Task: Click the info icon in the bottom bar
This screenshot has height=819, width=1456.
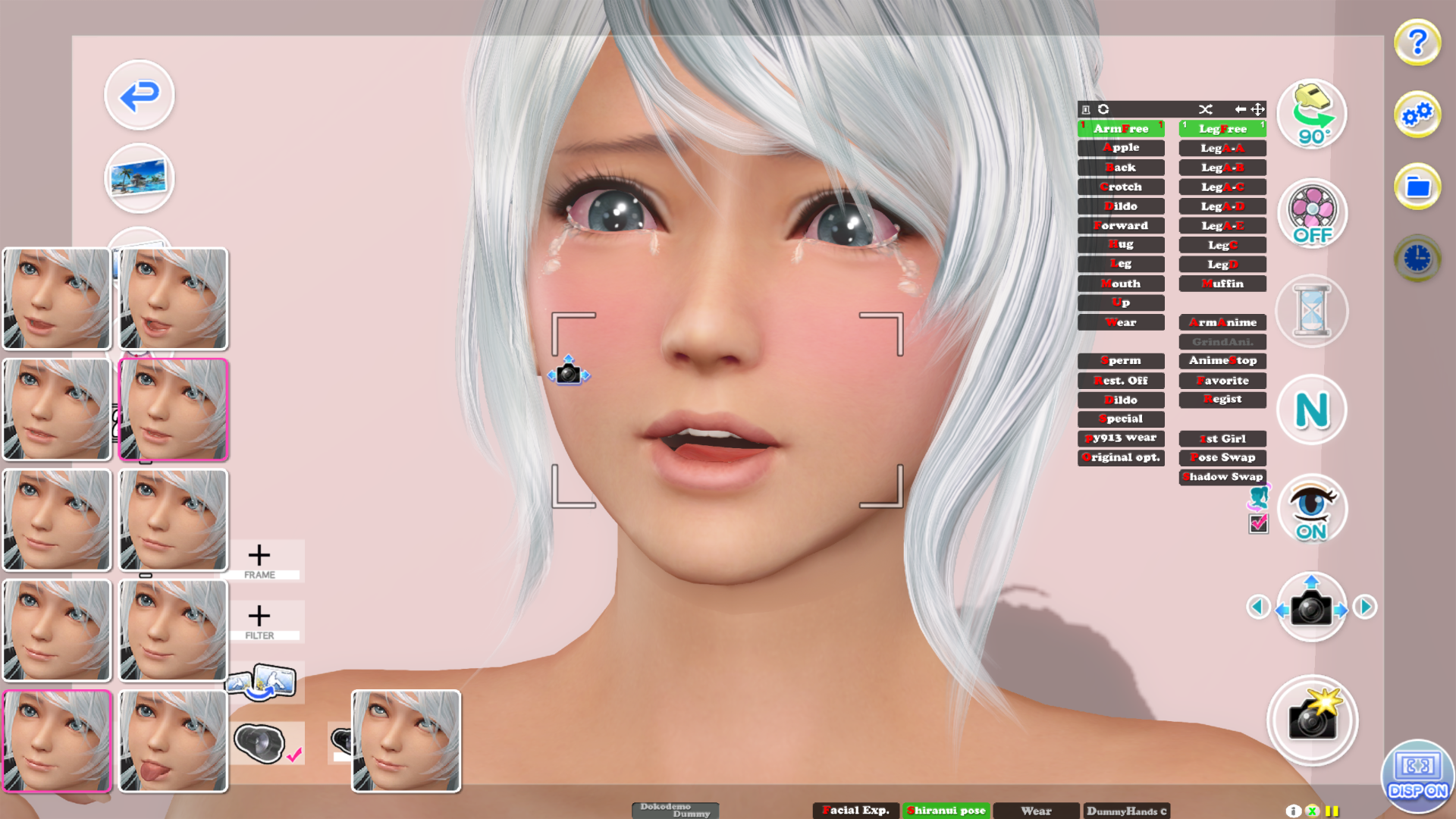Action: click(x=1294, y=811)
